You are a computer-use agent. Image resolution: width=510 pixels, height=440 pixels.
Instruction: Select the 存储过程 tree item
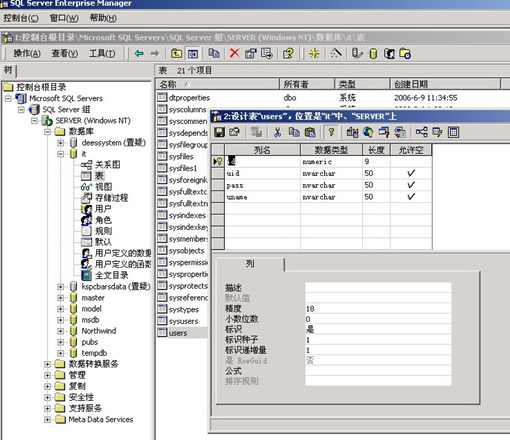click(111, 198)
